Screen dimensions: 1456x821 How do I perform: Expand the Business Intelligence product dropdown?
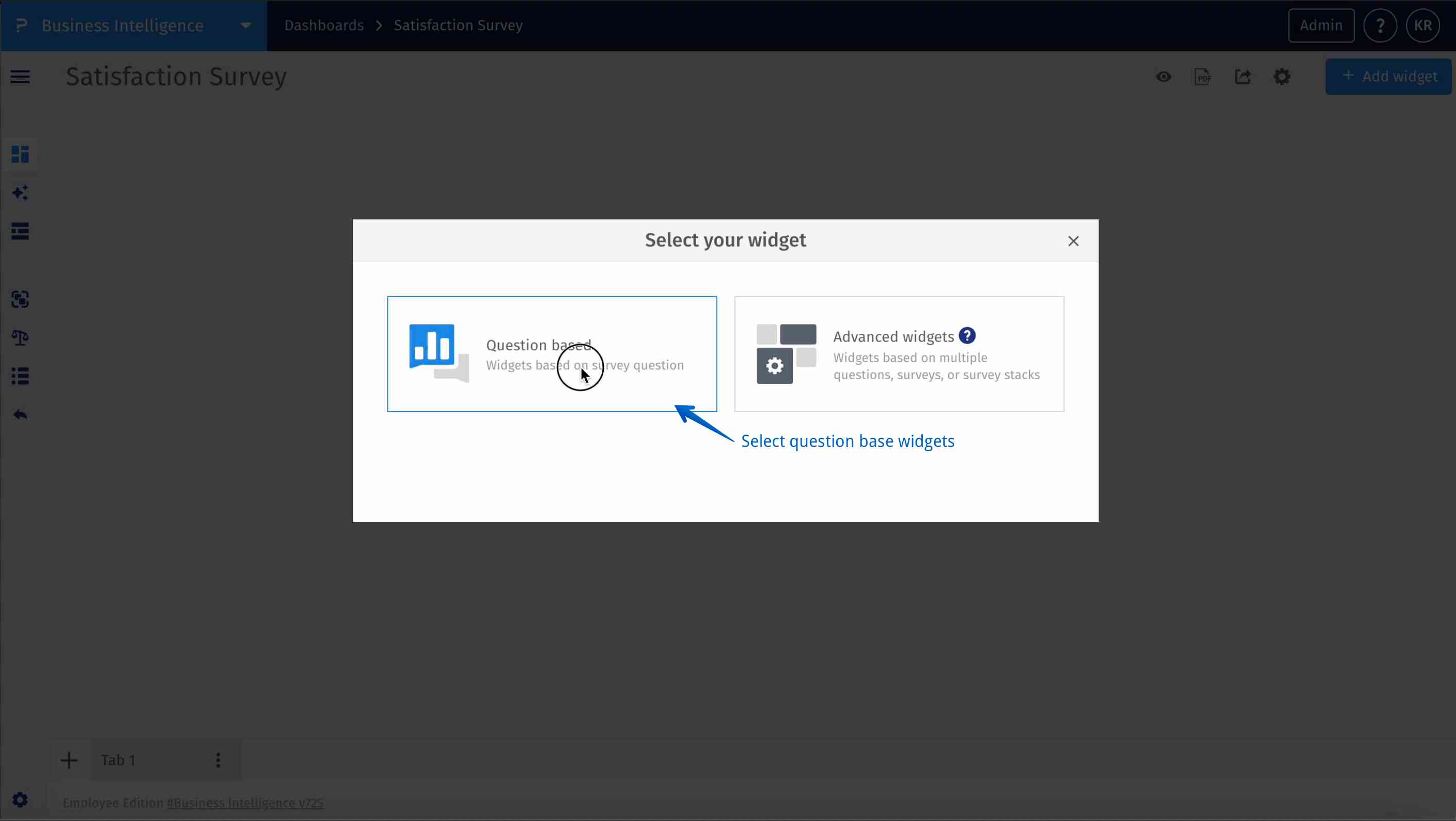tap(245, 25)
